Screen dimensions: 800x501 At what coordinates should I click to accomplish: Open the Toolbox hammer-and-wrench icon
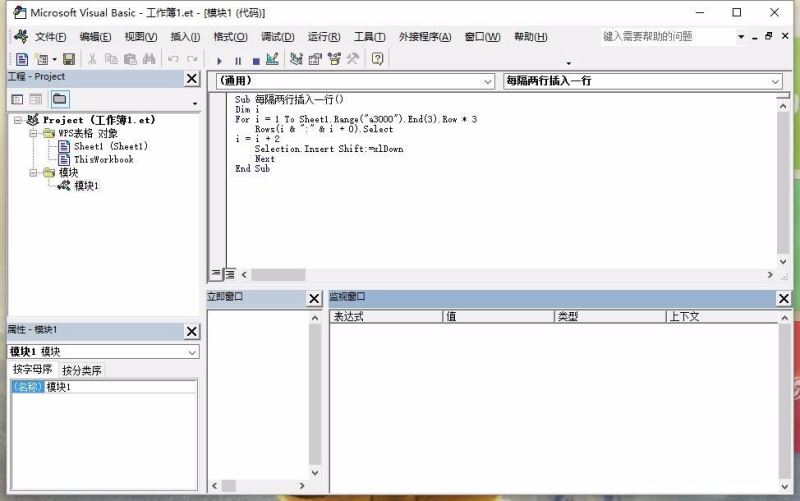(352, 59)
